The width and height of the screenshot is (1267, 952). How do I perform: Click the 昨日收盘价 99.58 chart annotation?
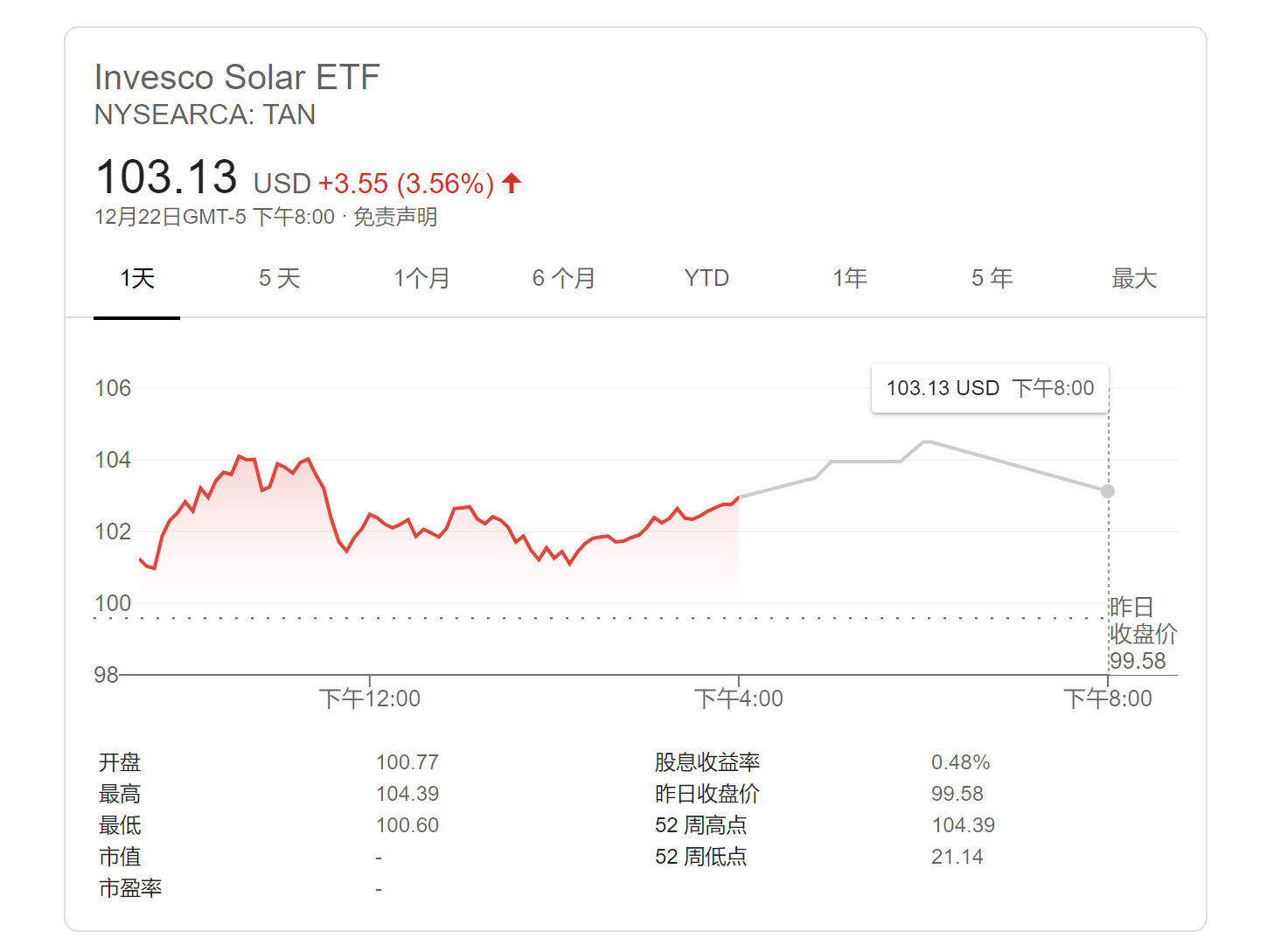[x=1142, y=634]
